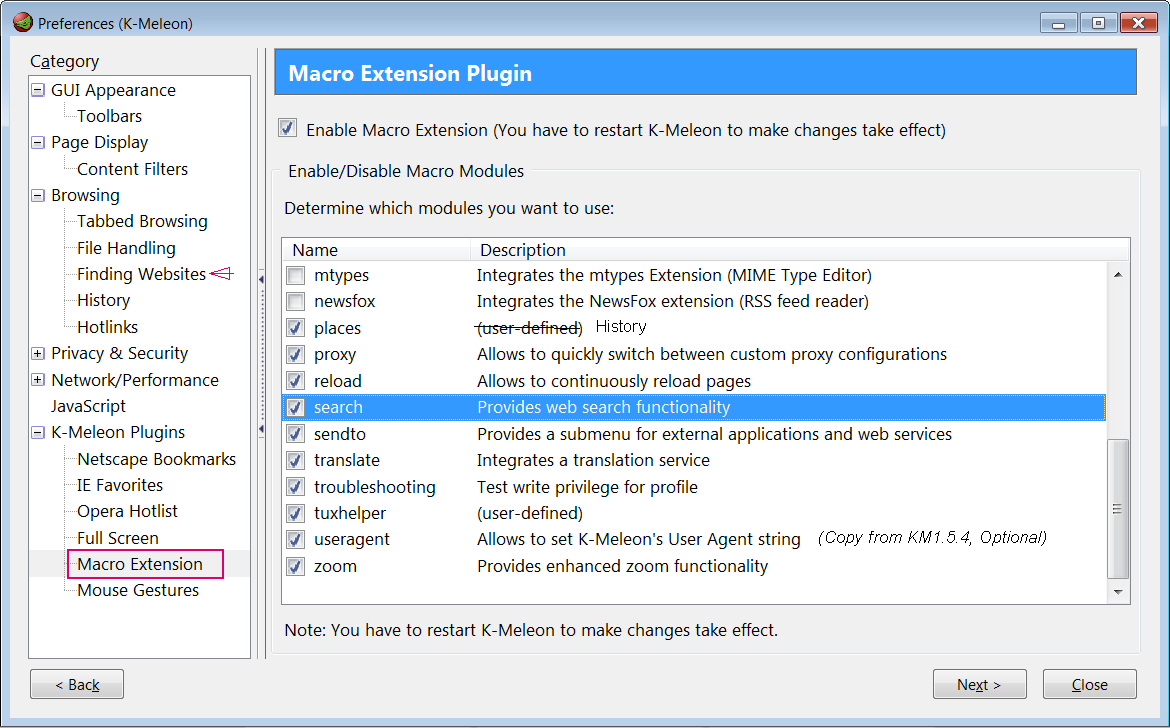Image resolution: width=1170 pixels, height=728 pixels.
Task: Click the scrollbar down arrow in module list
Action: click(1118, 592)
